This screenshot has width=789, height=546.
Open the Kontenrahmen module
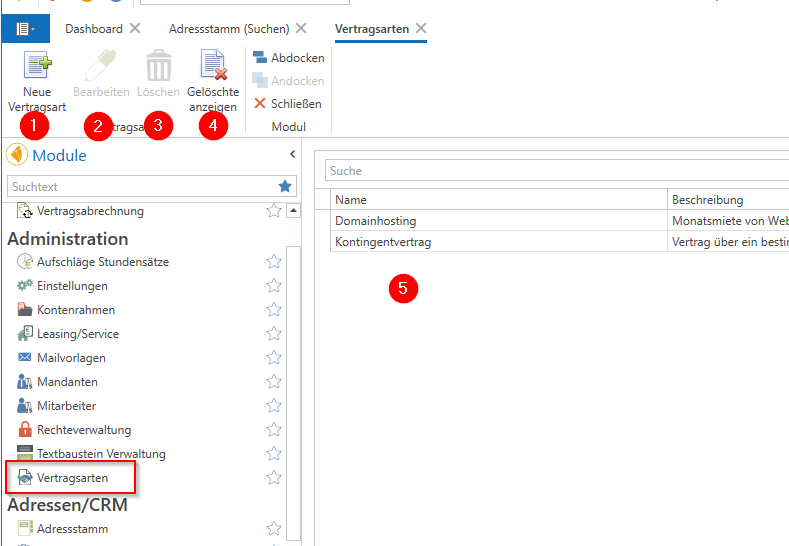pos(76,310)
